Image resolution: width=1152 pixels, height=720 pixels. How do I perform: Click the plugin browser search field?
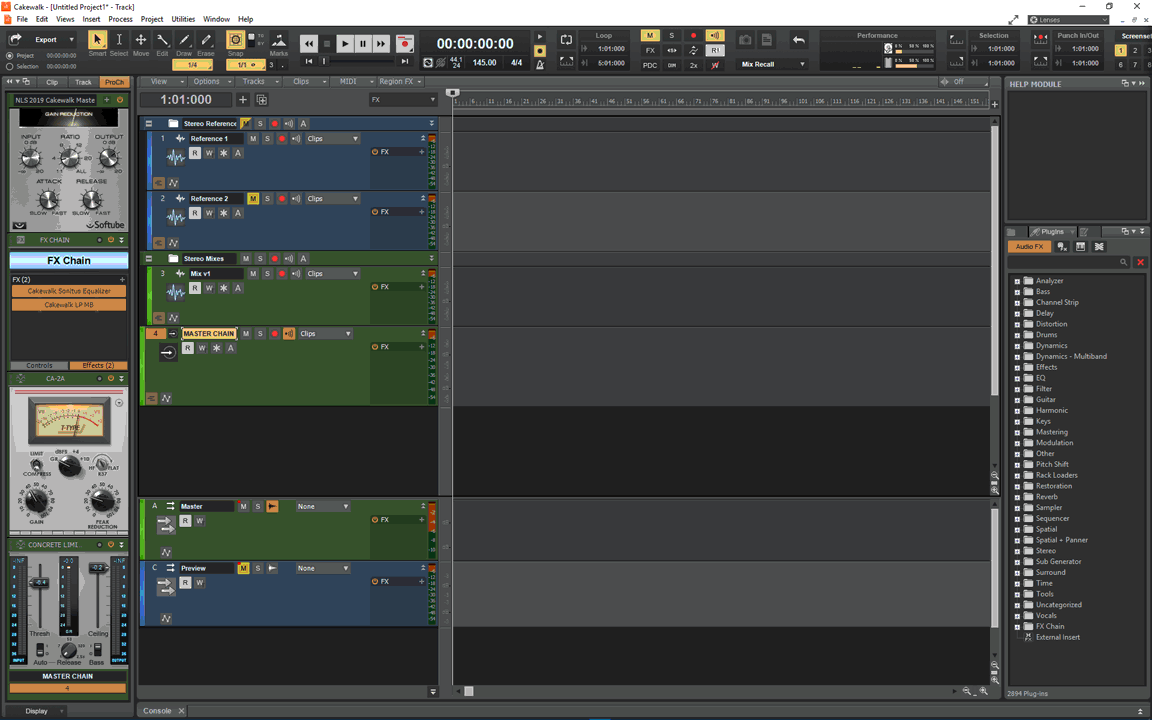pyautogui.click(x=1068, y=262)
